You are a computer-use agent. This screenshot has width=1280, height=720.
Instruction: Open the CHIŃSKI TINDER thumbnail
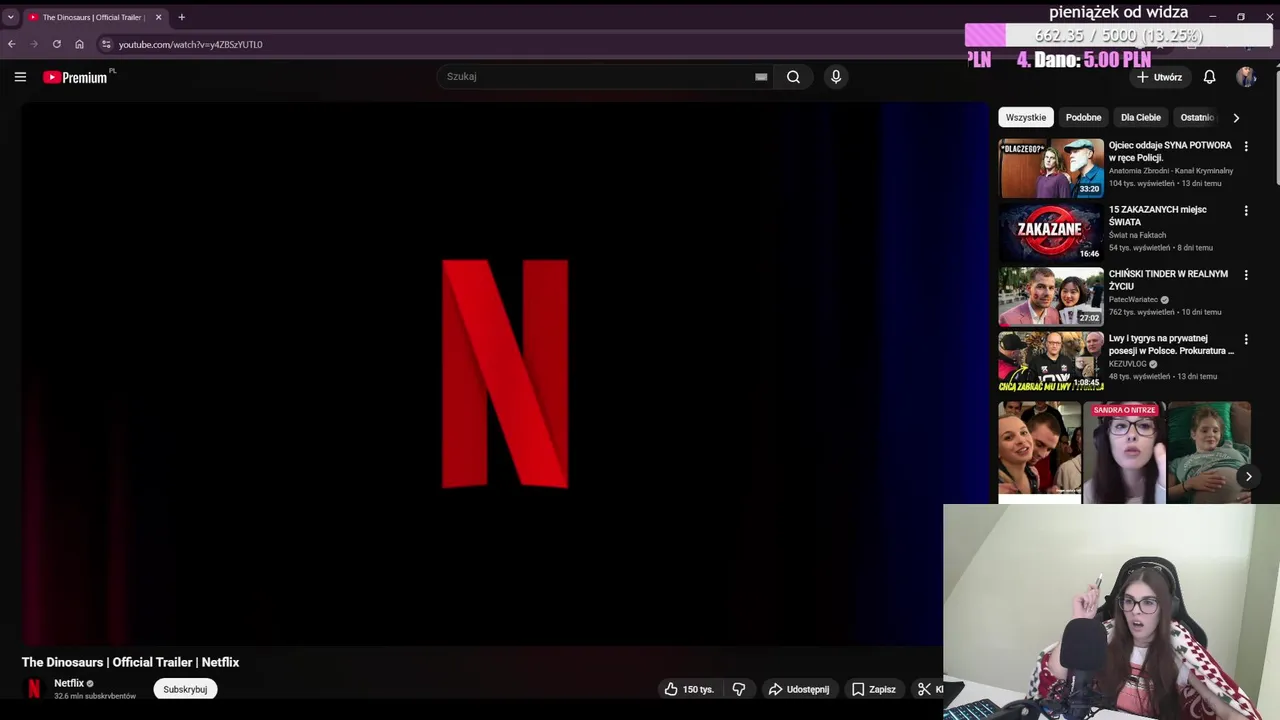[x=1051, y=297]
